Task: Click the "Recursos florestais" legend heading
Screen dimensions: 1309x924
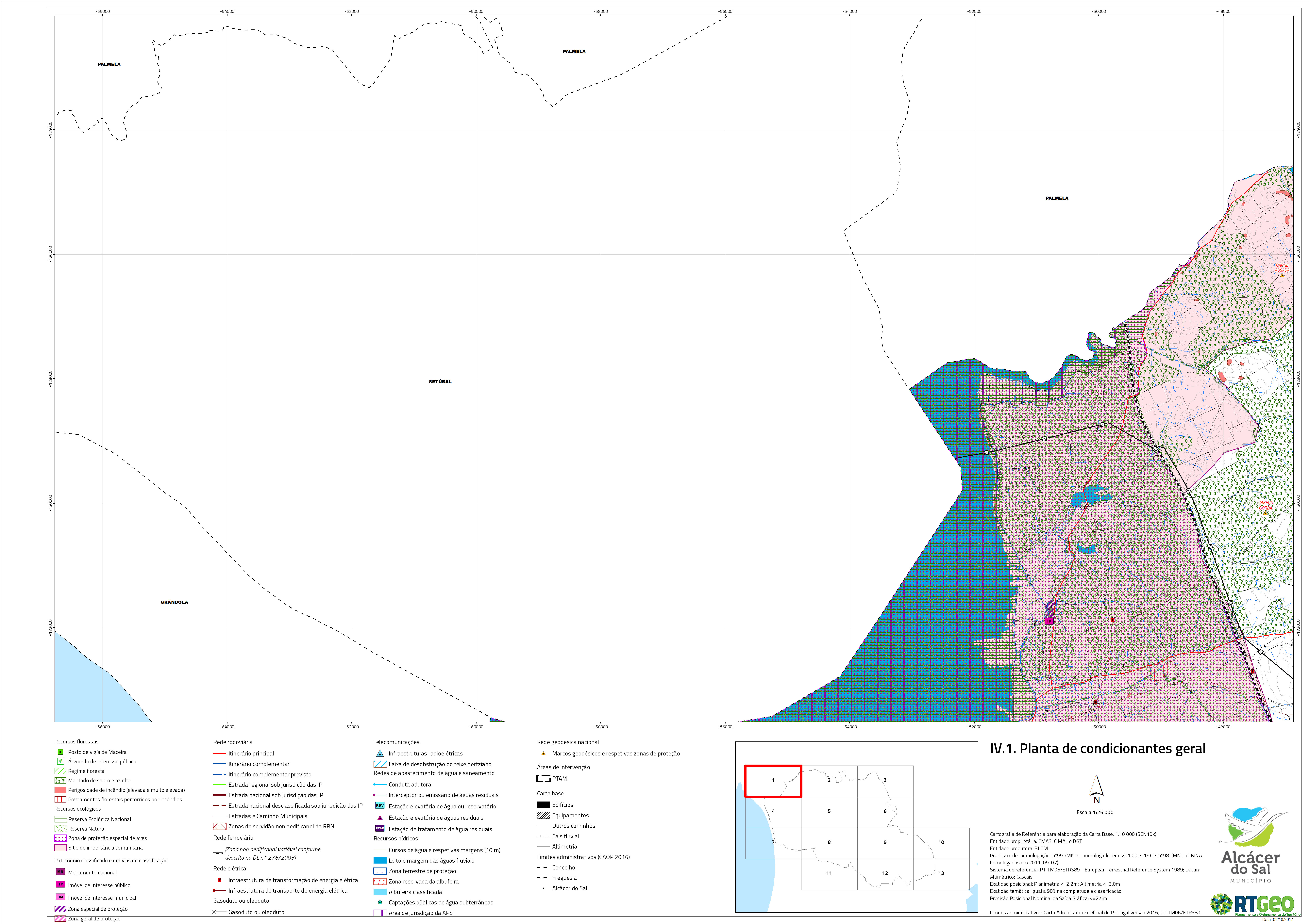Action: (x=76, y=742)
